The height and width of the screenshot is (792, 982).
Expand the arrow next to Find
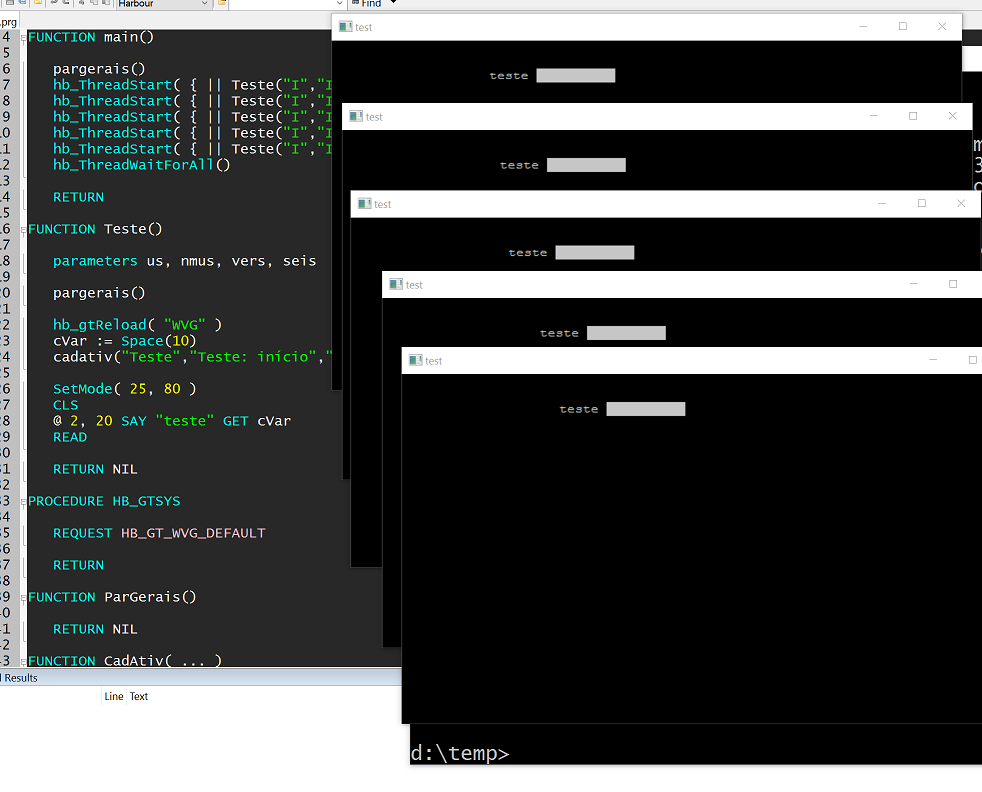(x=393, y=3)
